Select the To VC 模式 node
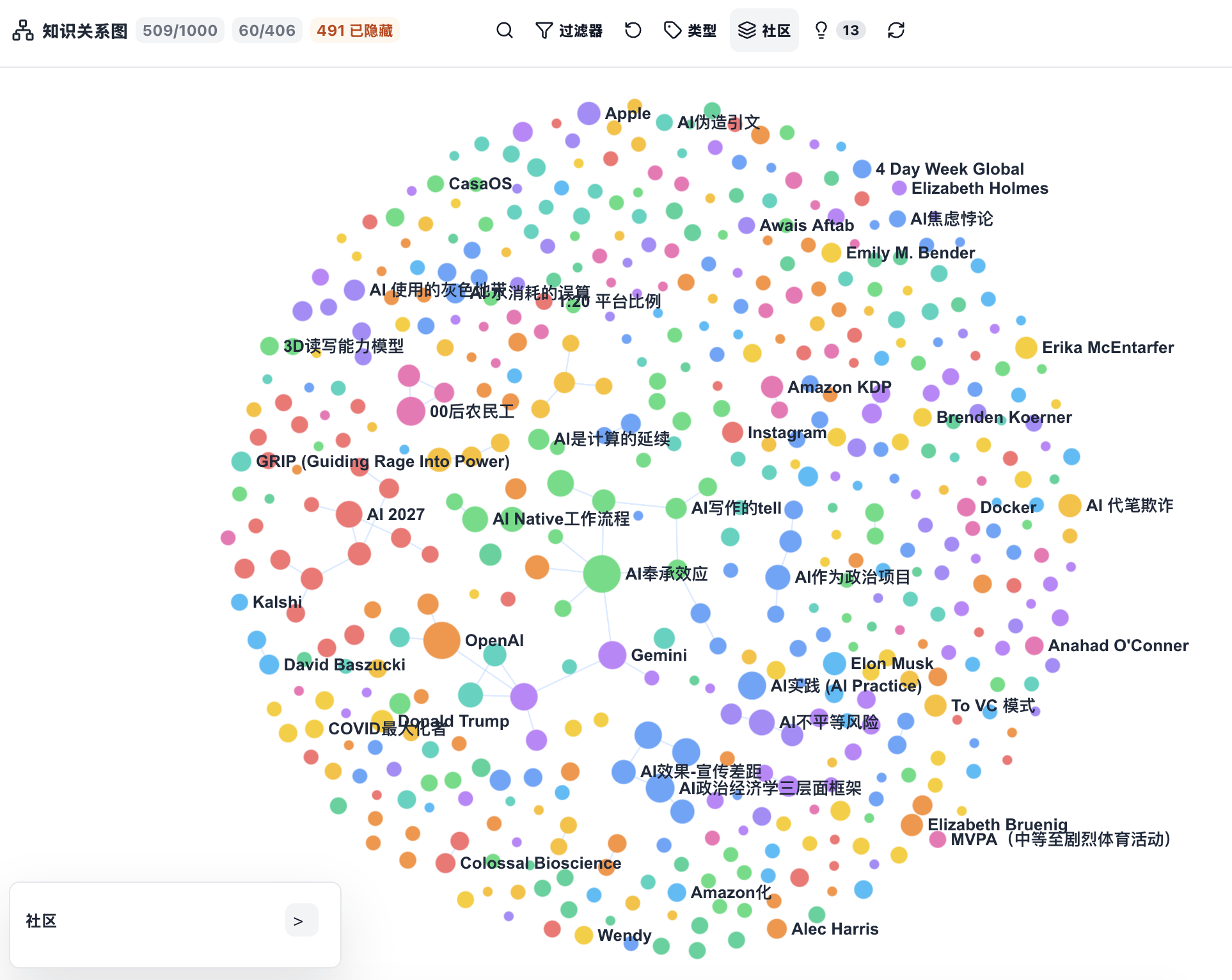This screenshot has height=980, width=1232. point(935,706)
